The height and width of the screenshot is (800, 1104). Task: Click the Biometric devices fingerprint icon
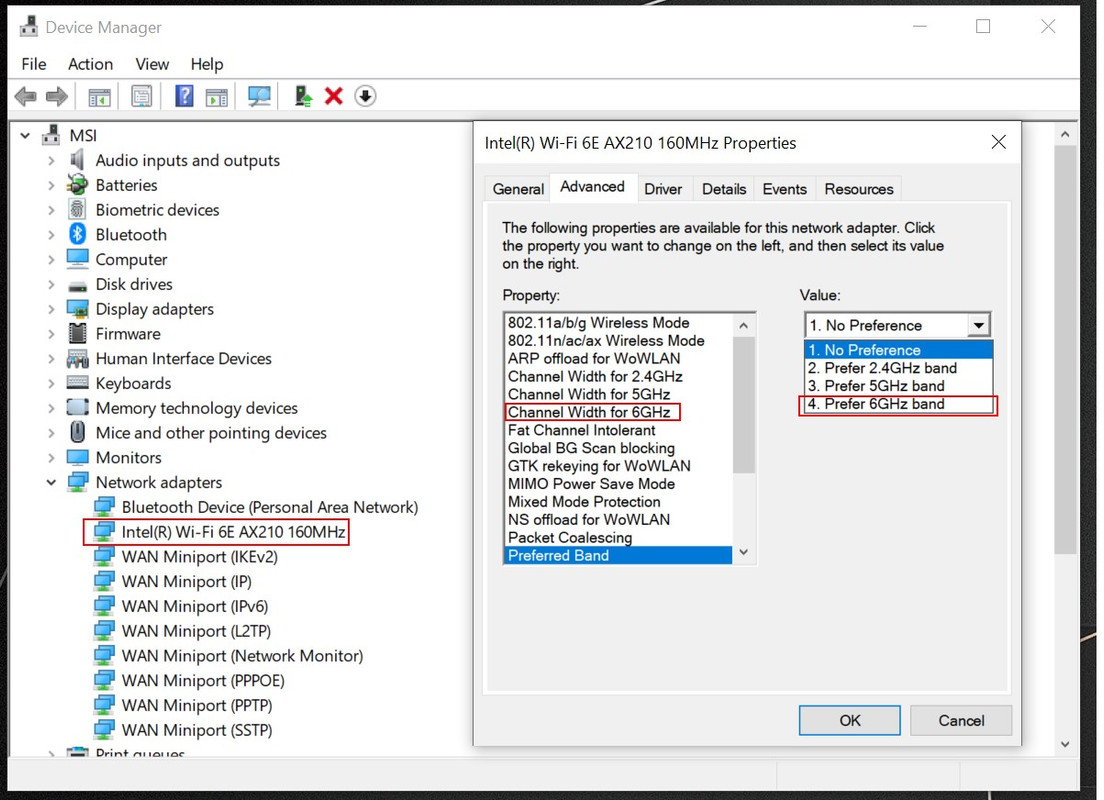[x=77, y=209]
